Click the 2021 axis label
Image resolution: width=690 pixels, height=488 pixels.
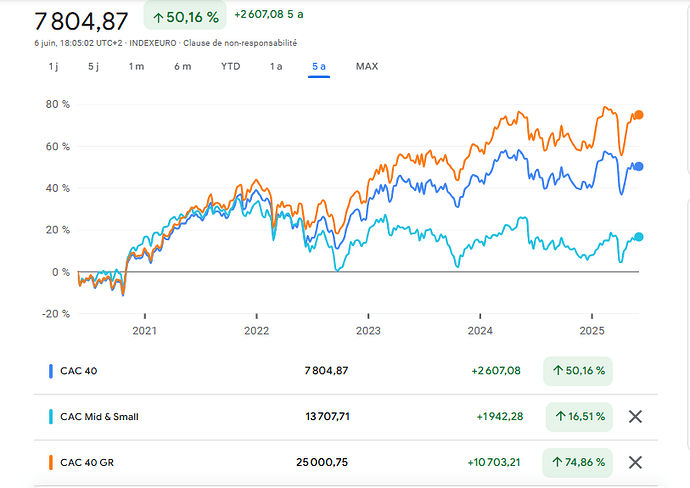point(144,330)
